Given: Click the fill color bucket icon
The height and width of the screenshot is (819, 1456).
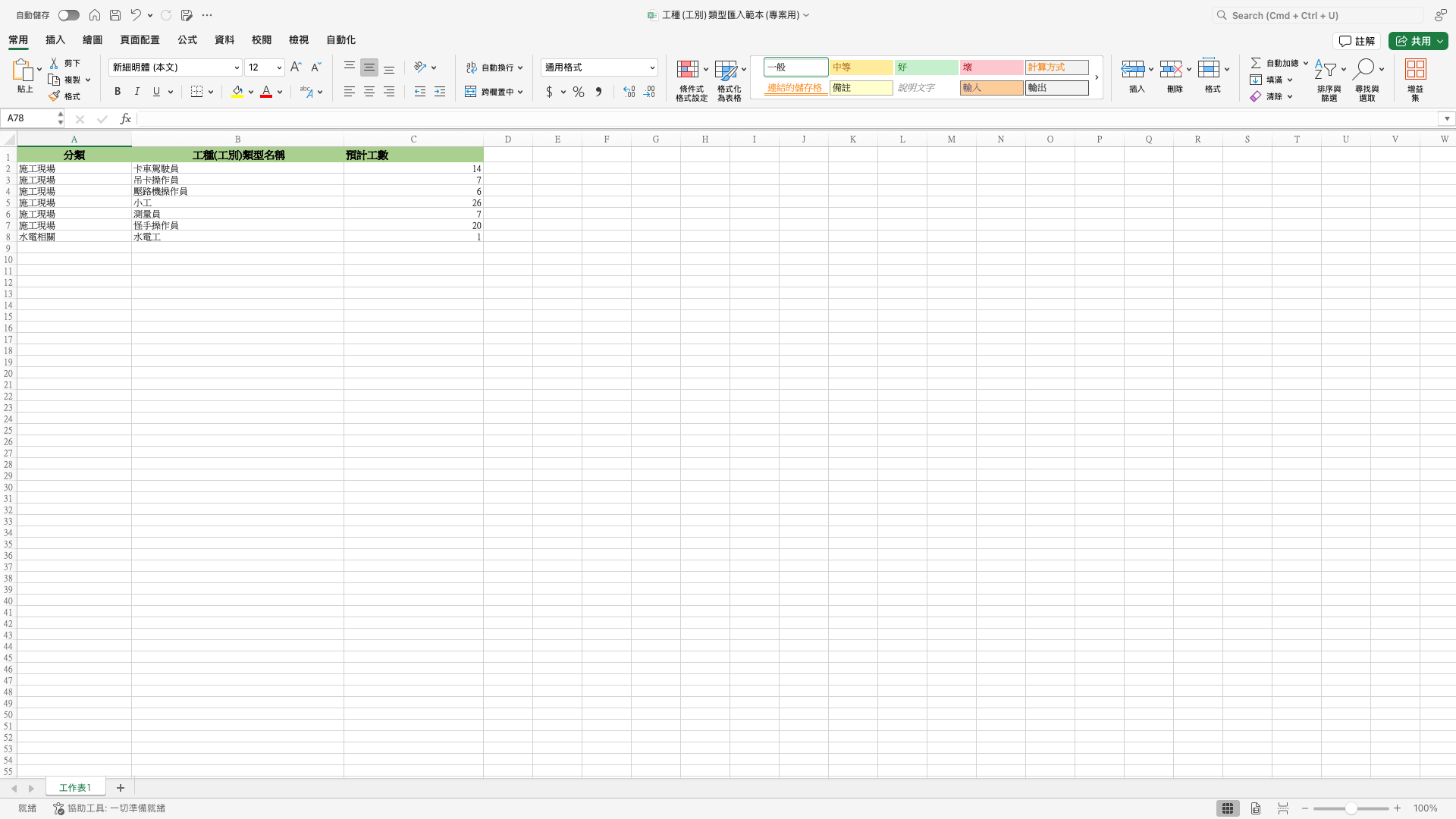Looking at the screenshot, I should point(237,92).
